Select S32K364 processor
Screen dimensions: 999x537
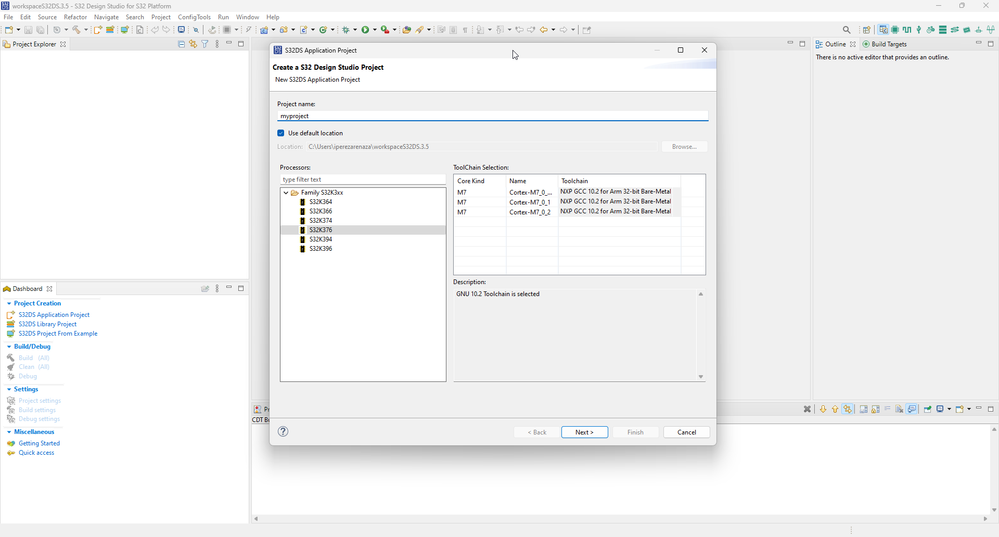point(320,202)
